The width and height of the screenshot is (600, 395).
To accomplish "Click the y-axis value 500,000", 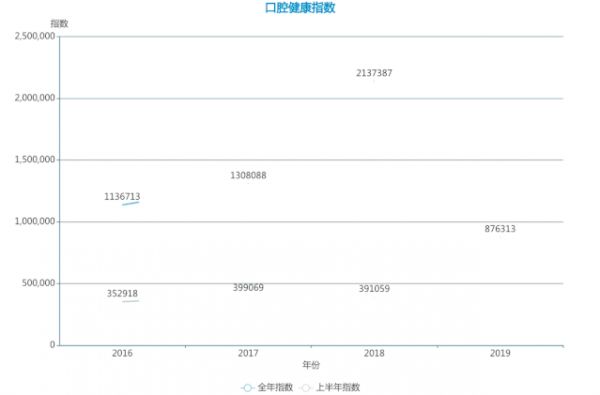I will (39, 283).
